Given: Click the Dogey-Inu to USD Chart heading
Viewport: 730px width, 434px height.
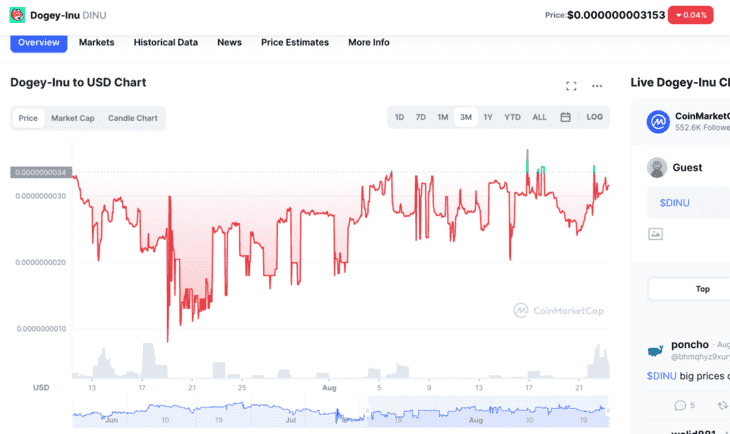Looking at the screenshot, I should (x=78, y=82).
